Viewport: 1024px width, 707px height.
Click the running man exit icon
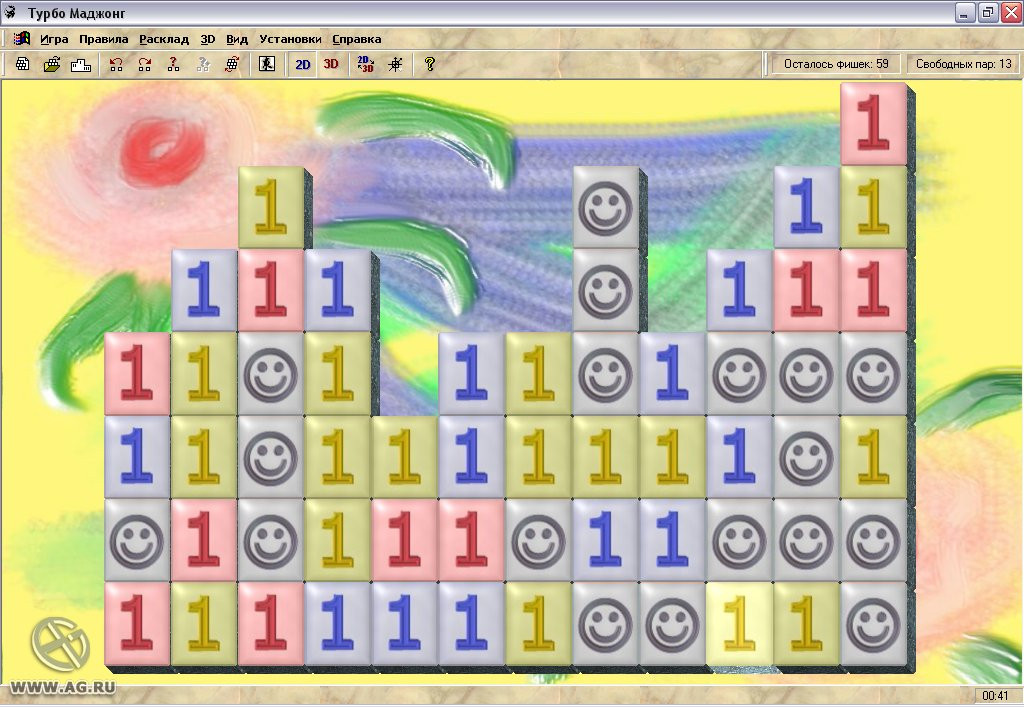point(267,64)
